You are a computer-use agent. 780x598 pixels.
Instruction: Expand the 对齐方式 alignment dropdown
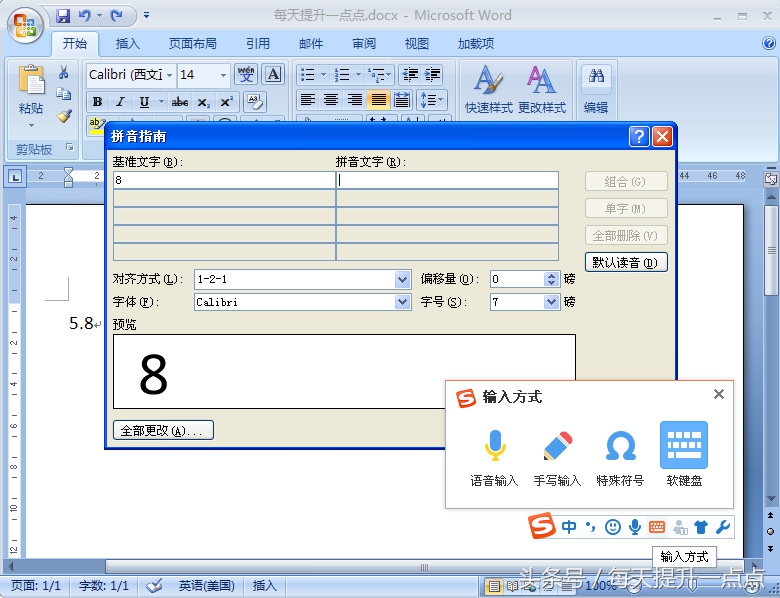click(x=402, y=280)
